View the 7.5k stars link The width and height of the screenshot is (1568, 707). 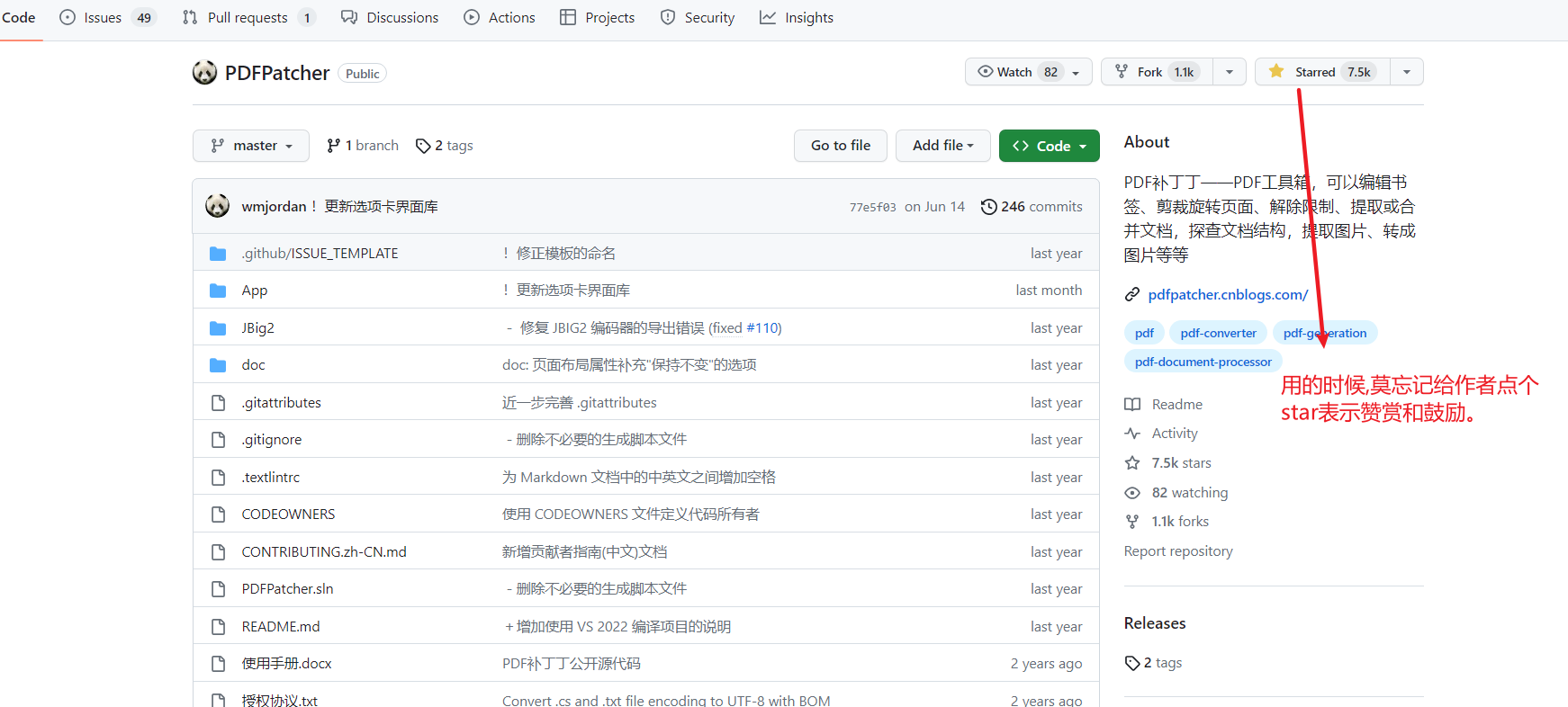[1168, 463]
